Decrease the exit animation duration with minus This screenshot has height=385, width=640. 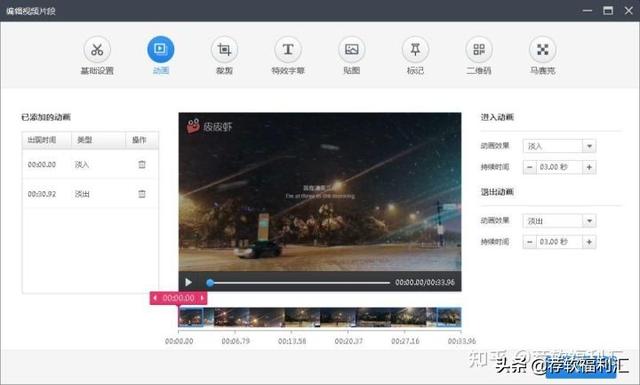pos(529,242)
